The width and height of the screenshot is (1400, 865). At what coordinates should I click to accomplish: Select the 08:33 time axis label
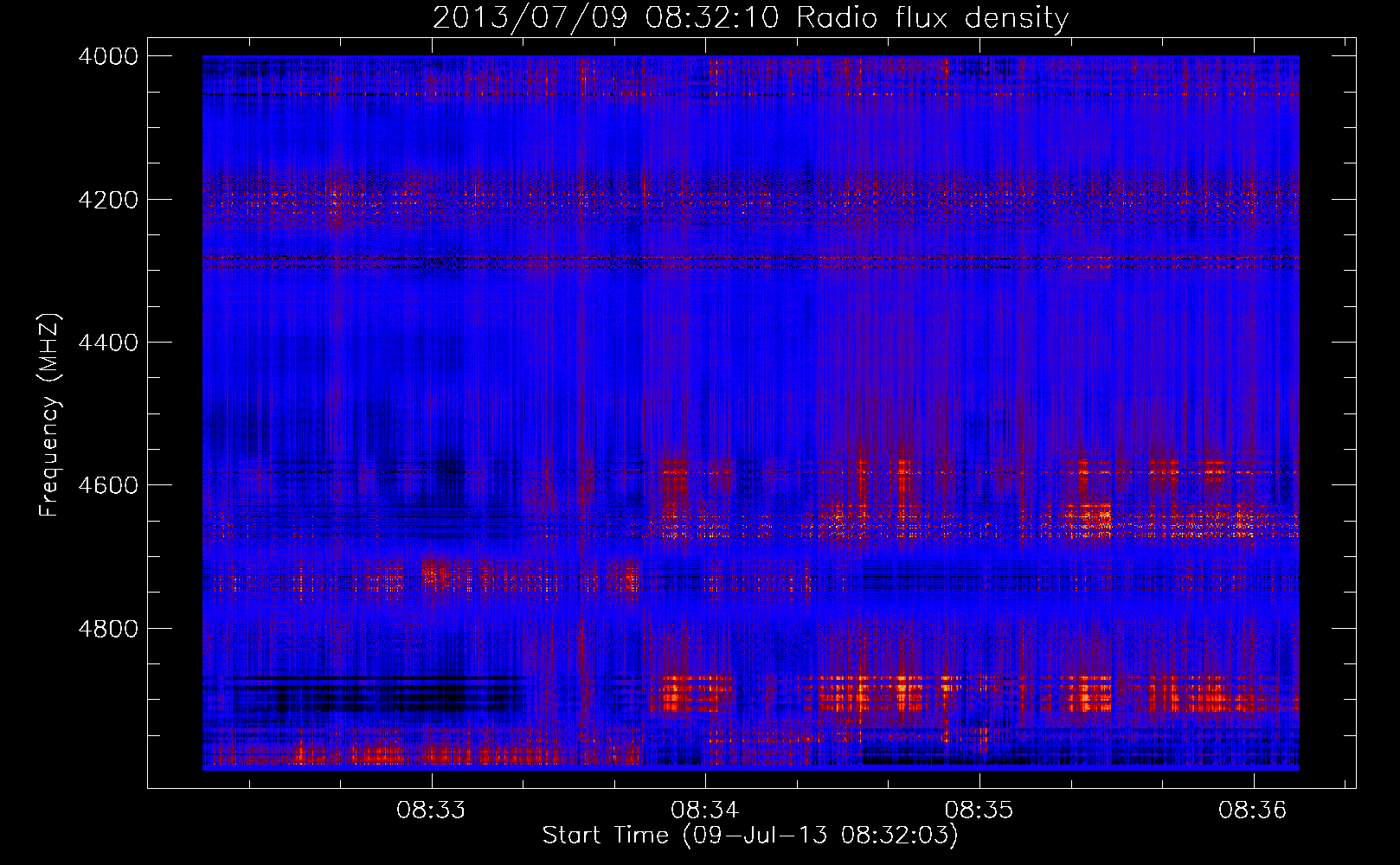click(431, 811)
